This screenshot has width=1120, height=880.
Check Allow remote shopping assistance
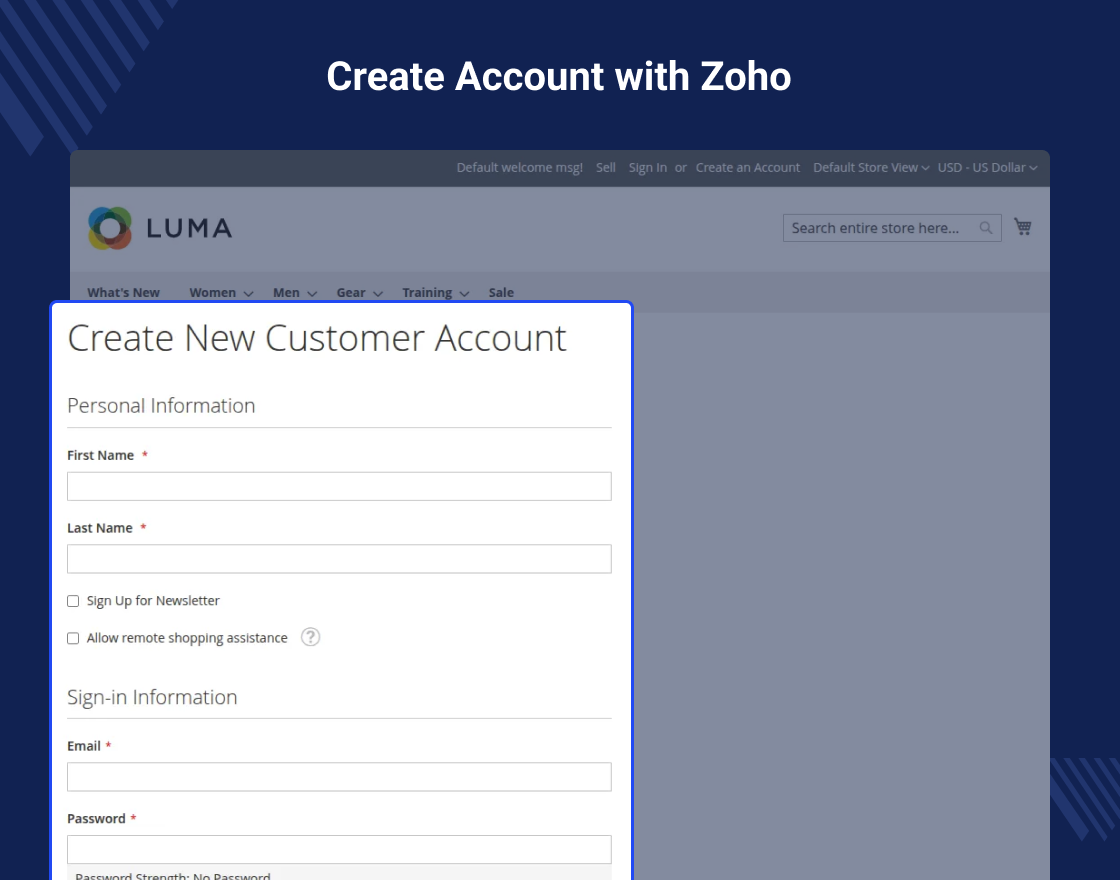click(73, 638)
